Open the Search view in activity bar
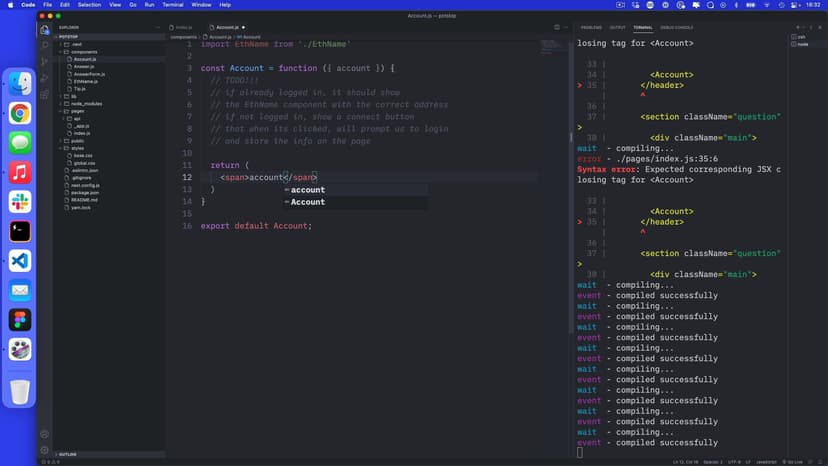 click(45, 45)
